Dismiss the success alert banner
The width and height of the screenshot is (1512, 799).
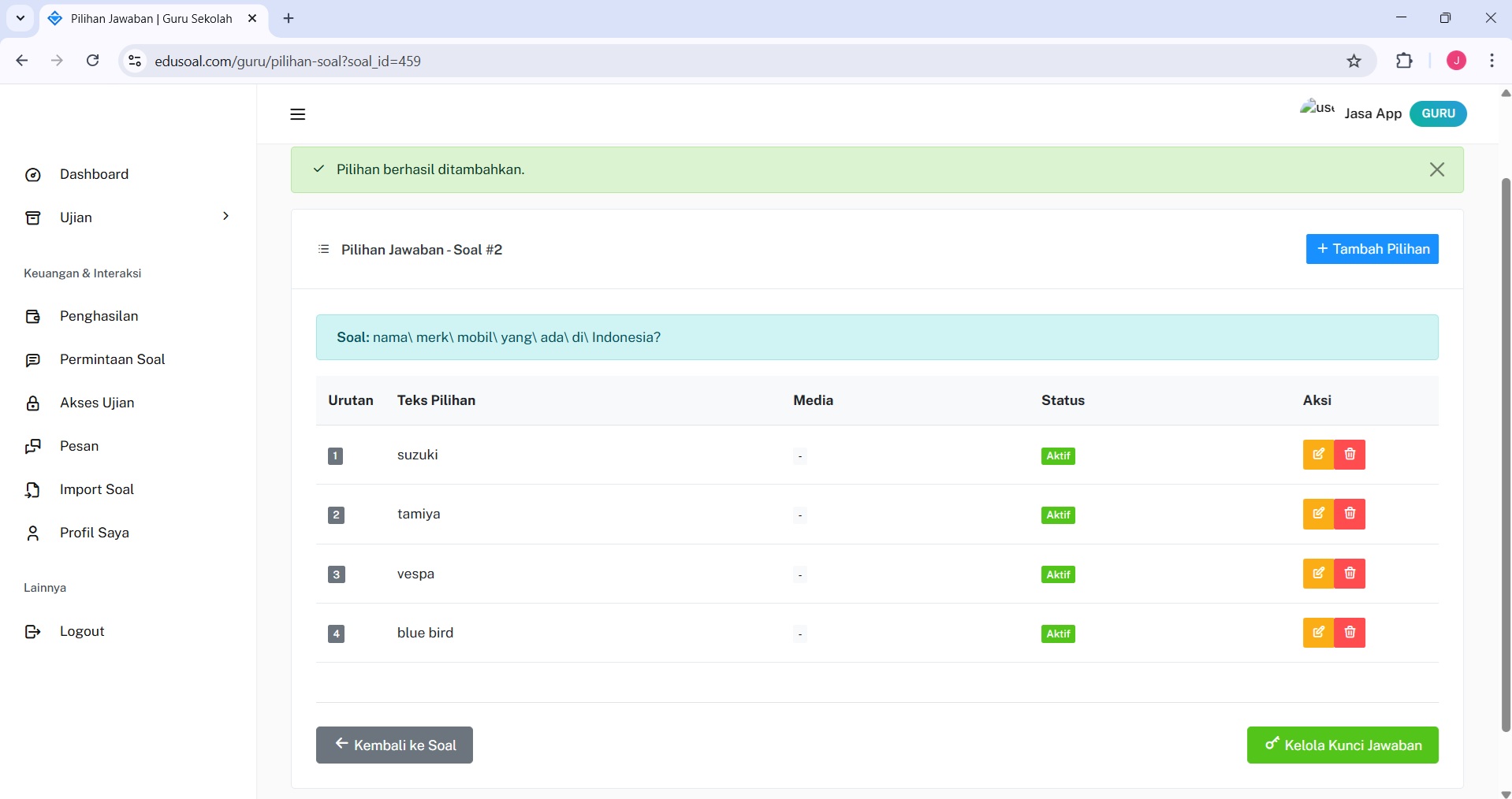click(1436, 169)
